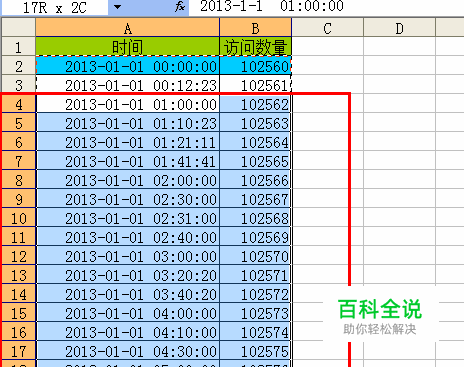Select cell with value 102569

(x=256, y=237)
